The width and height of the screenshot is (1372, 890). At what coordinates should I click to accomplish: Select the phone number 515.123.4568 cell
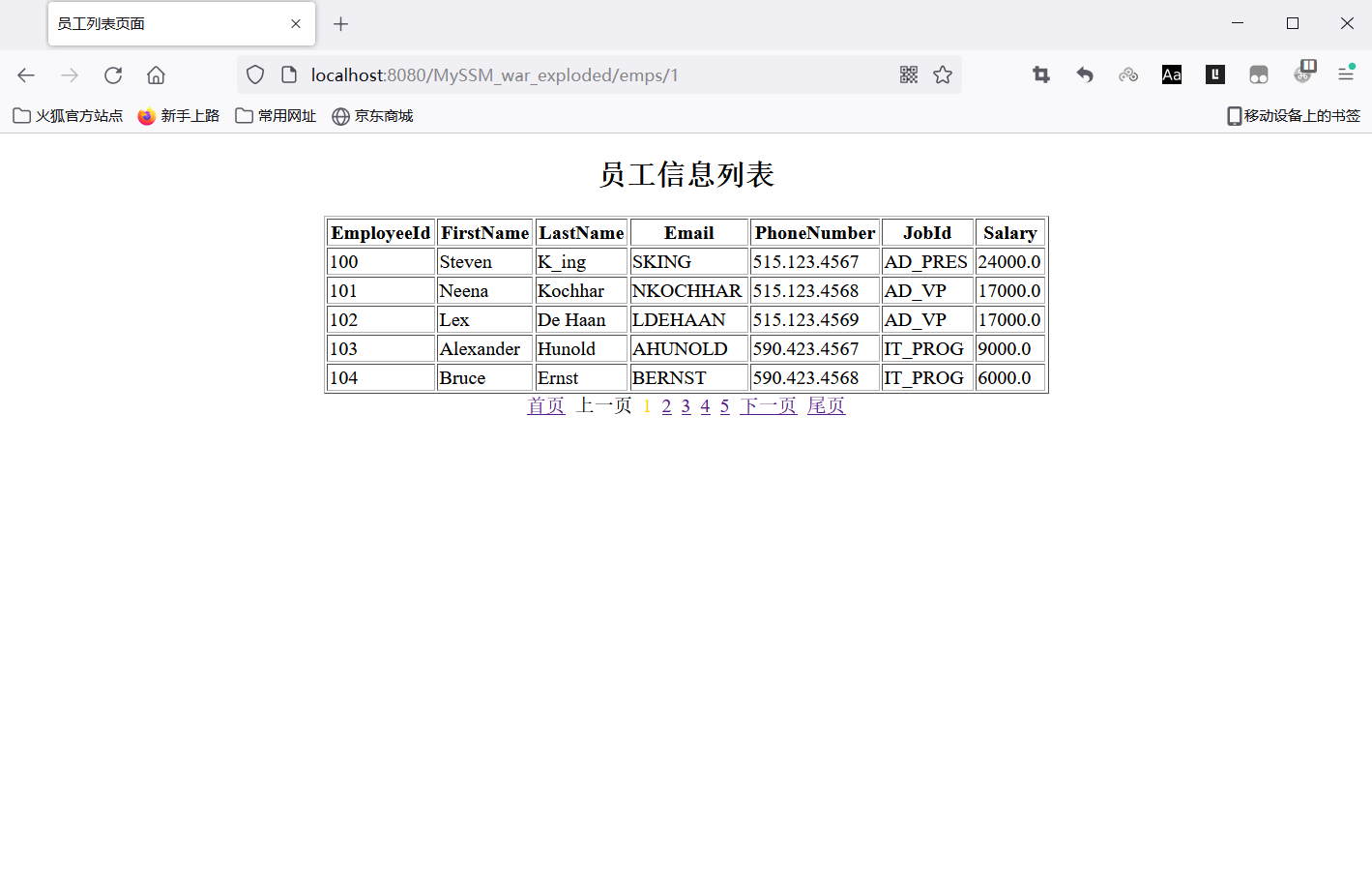pos(815,291)
